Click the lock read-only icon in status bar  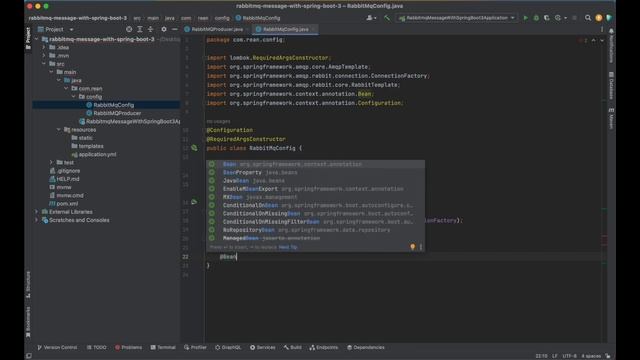[x=608, y=356]
